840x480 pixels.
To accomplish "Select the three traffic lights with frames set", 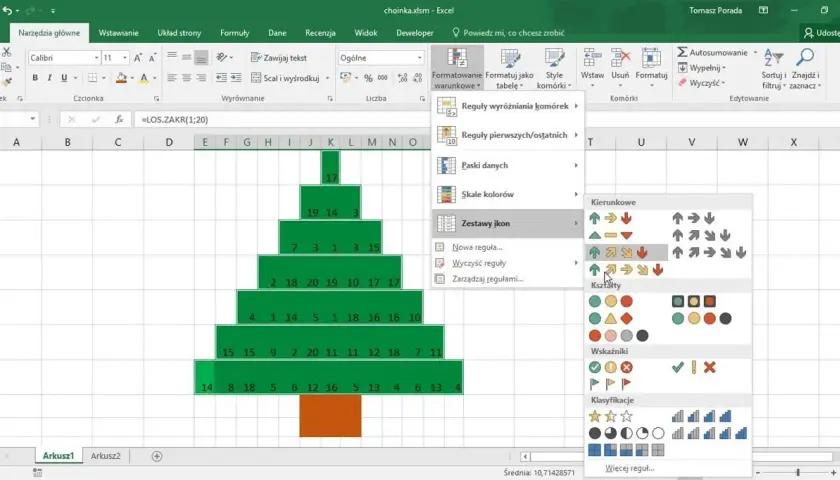I will 693,301.
